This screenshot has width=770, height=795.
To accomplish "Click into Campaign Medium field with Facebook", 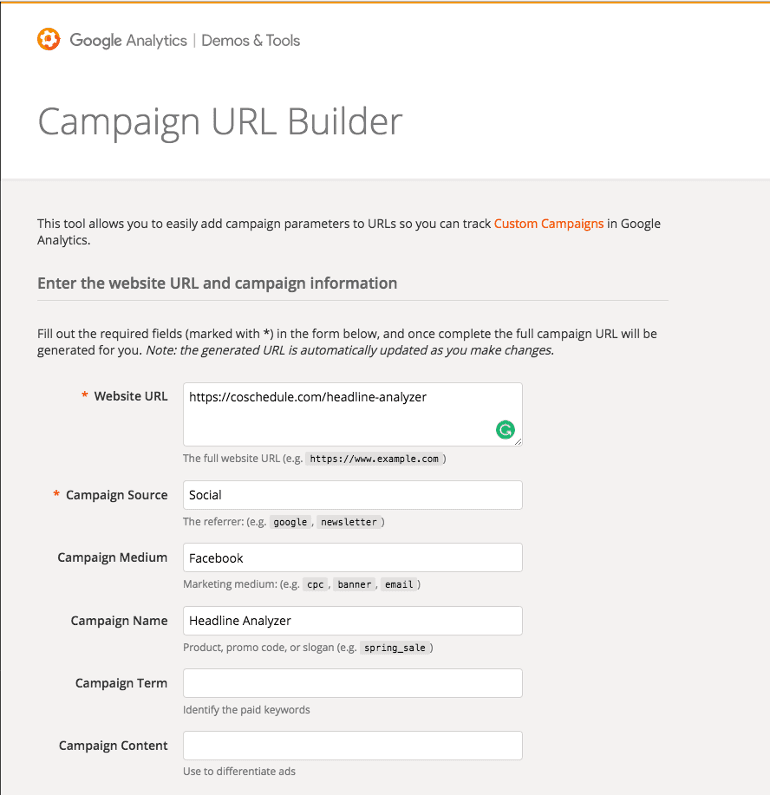I will pyautogui.click(x=352, y=558).
